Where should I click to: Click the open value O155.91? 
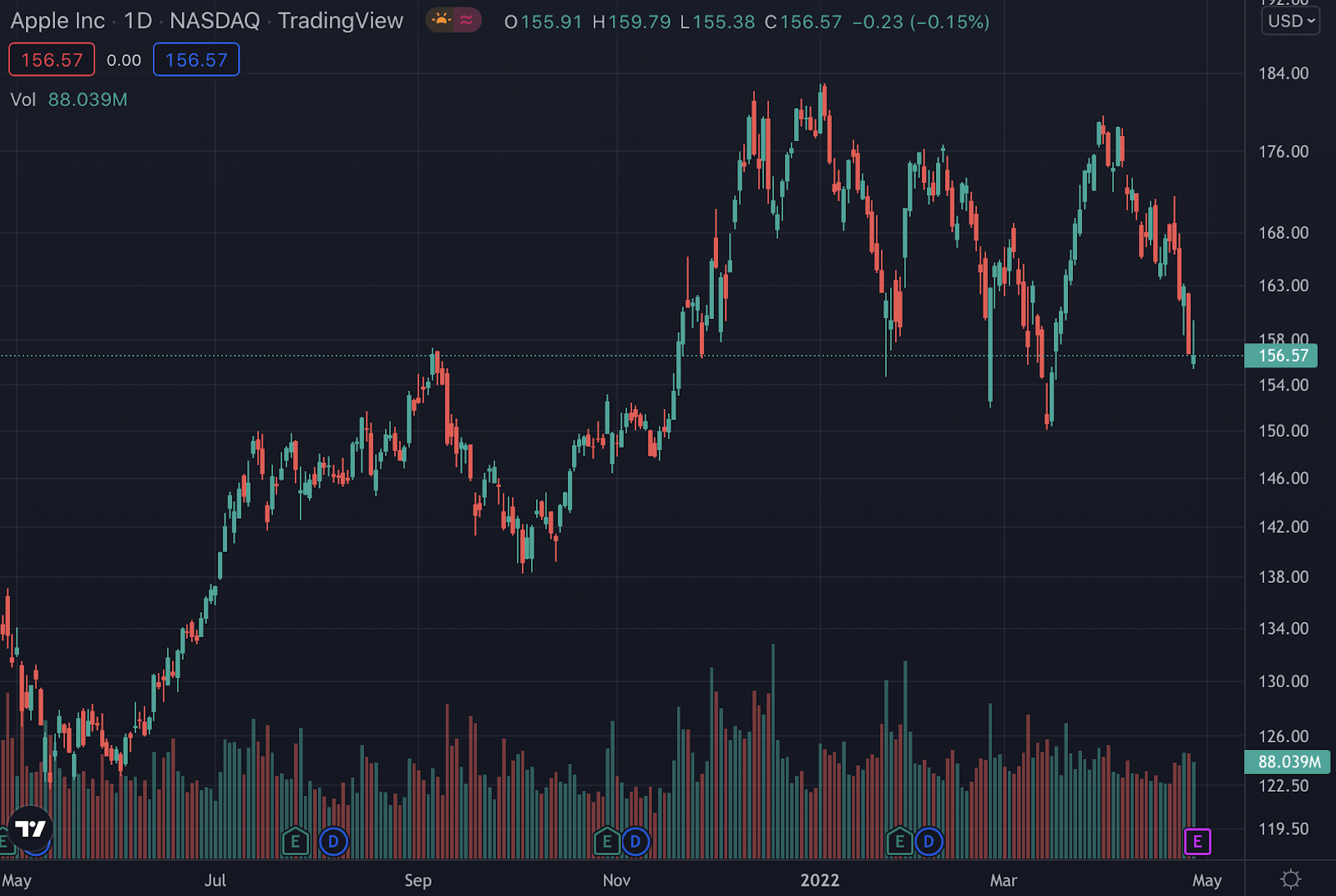[x=543, y=22]
